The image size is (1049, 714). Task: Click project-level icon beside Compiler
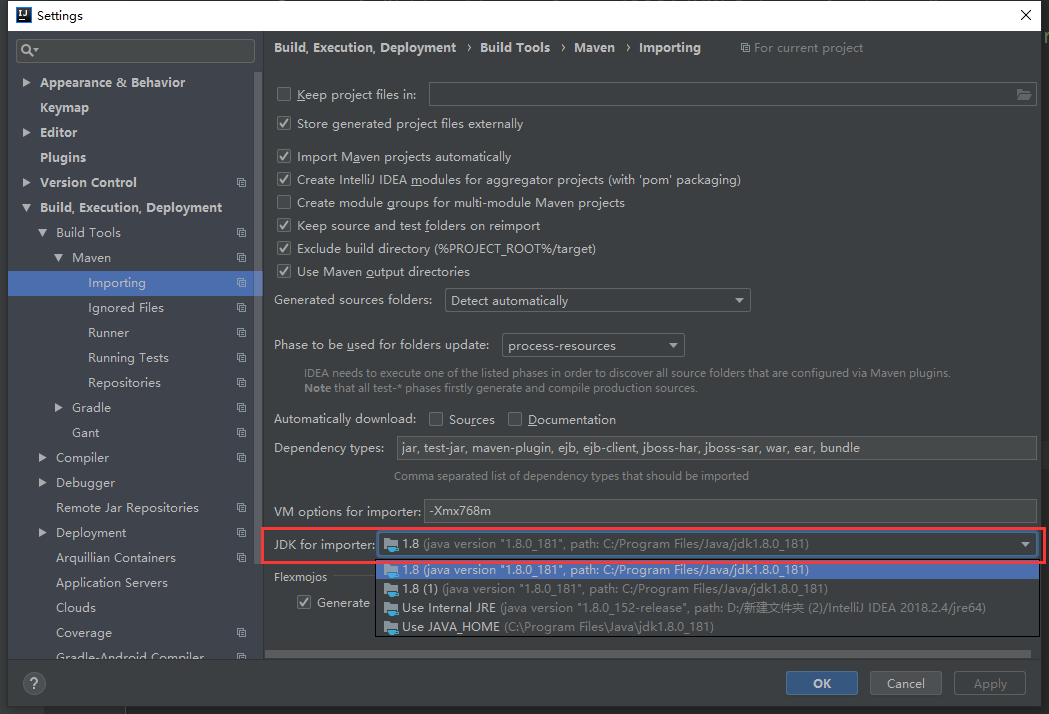tap(242, 458)
